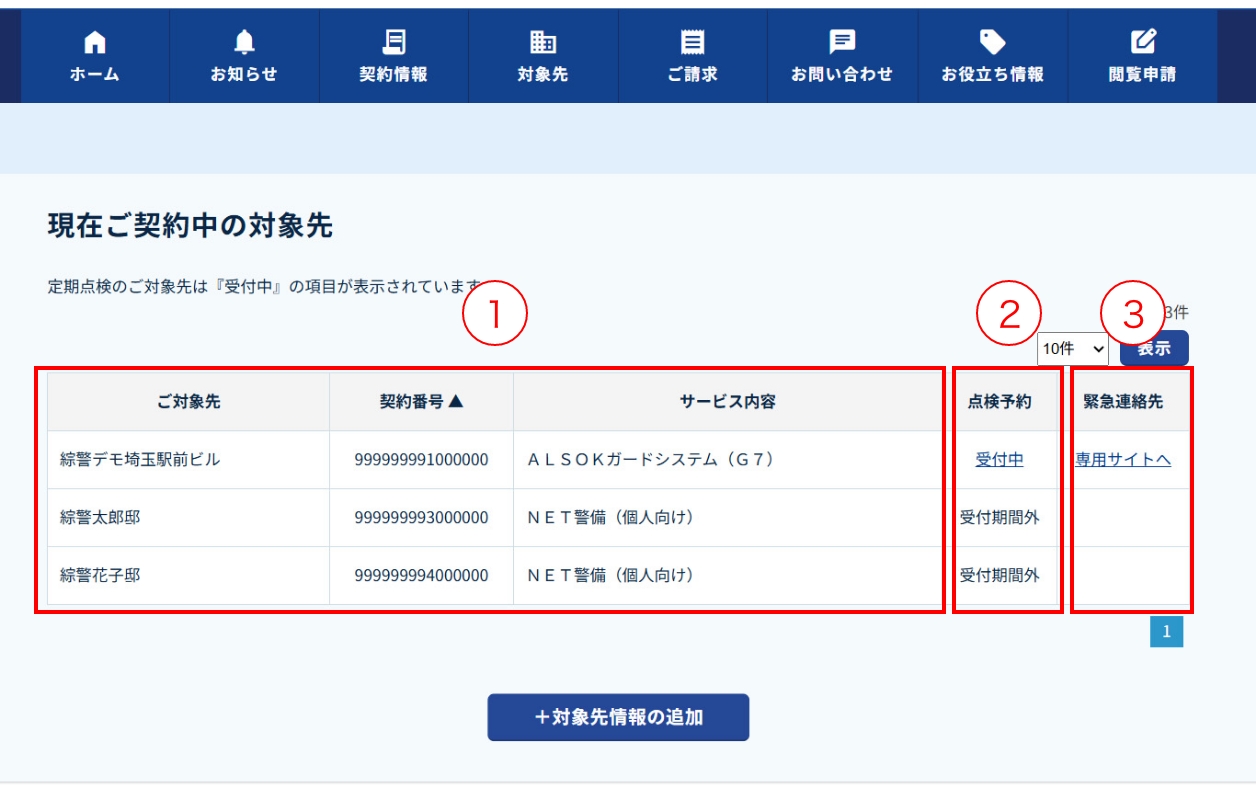Image resolution: width=1256 pixels, height=785 pixels.
Task: Open the 受付中 inspection reservation link
Action: coord(1000,460)
